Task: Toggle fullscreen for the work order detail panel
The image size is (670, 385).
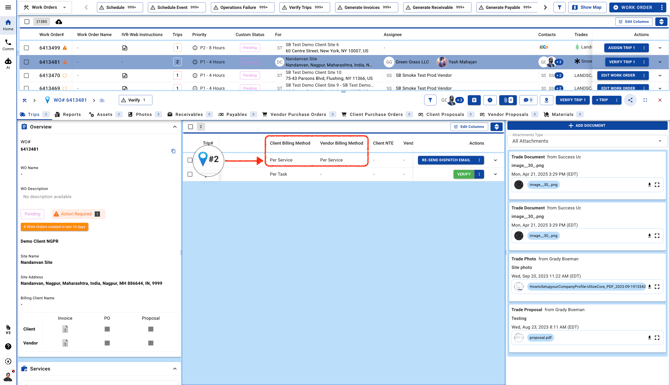Action: pyautogui.click(x=645, y=100)
